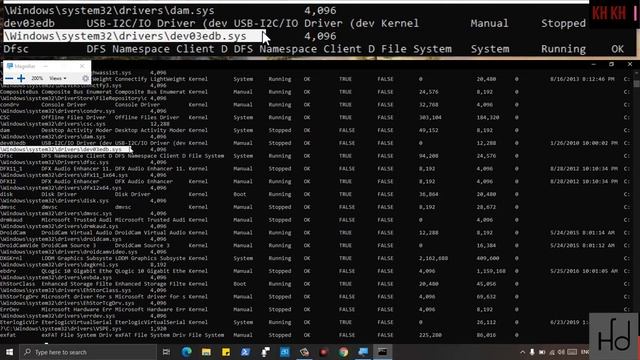Viewport: 640px width, 360px height.
Task: Open PowerShell from the taskbar
Action: click(245, 352)
